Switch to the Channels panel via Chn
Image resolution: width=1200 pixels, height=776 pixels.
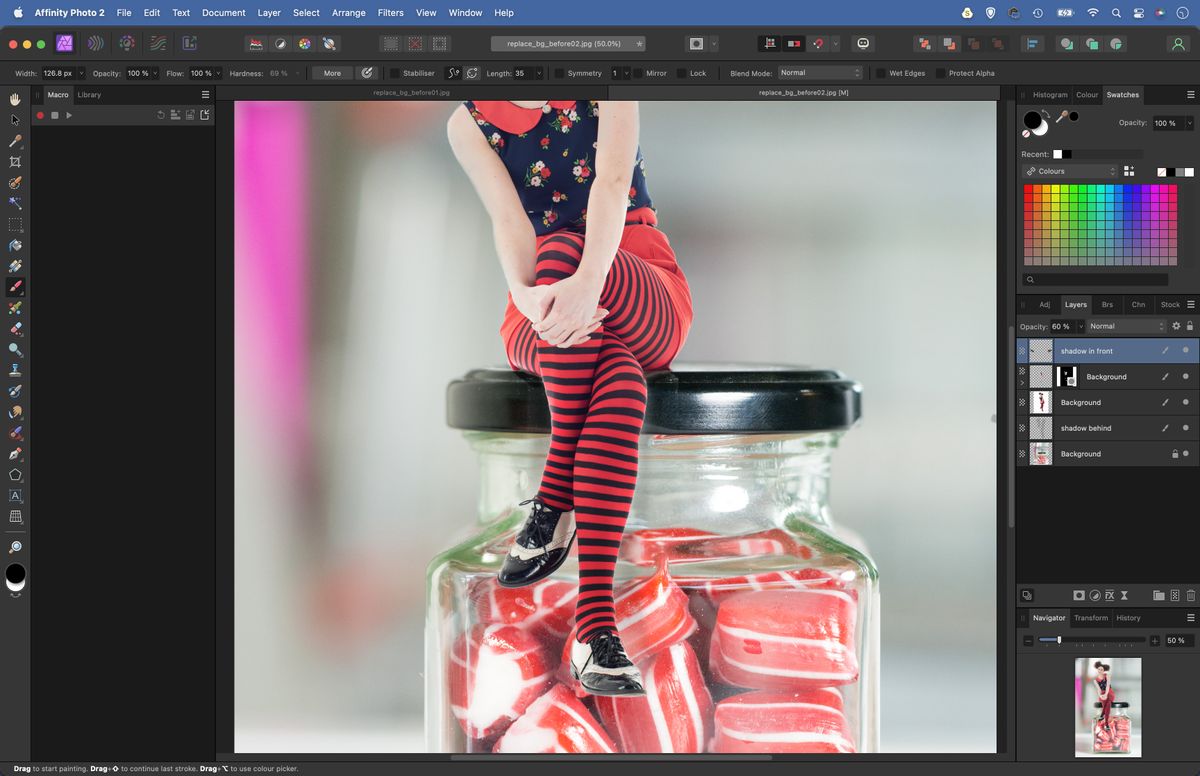(1137, 305)
